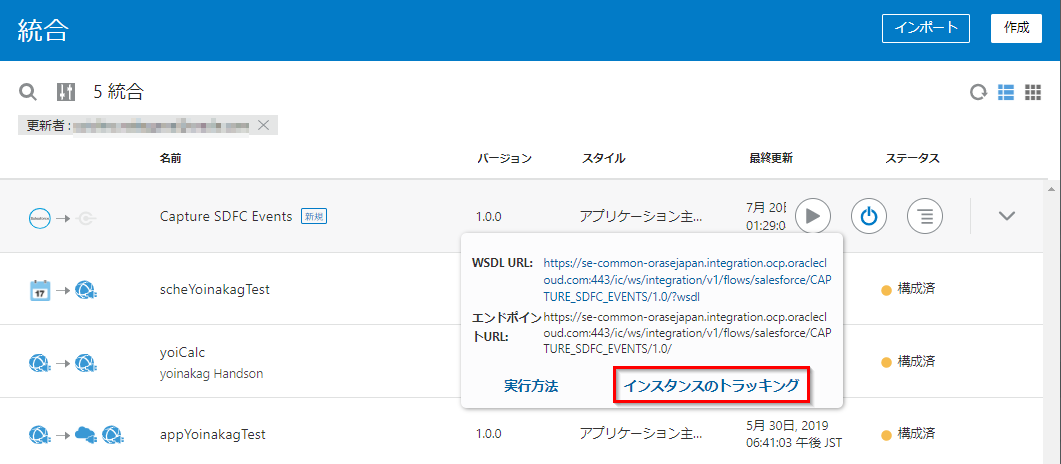Switch to grid card view
1061x464 pixels.
(1033, 92)
